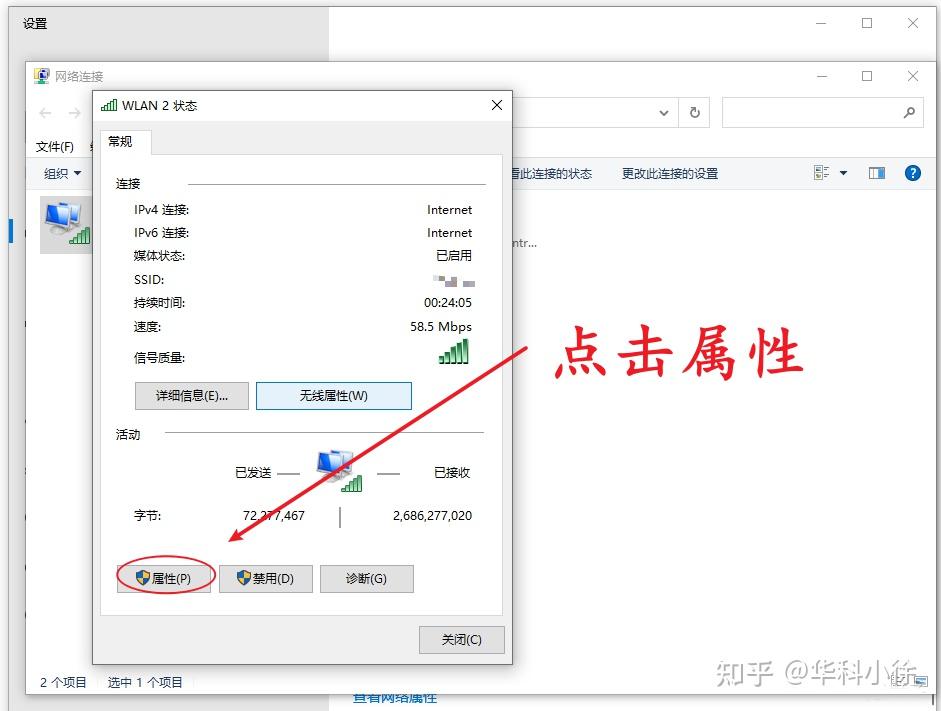Open the 文件(F) menu
The height and width of the screenshot is (711, 941).
coord(55,146)
